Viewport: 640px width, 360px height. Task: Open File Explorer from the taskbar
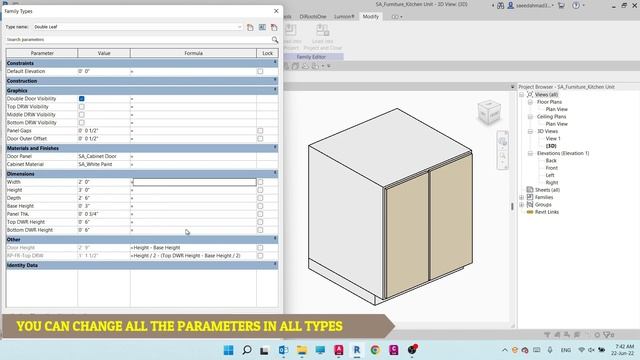302,350
